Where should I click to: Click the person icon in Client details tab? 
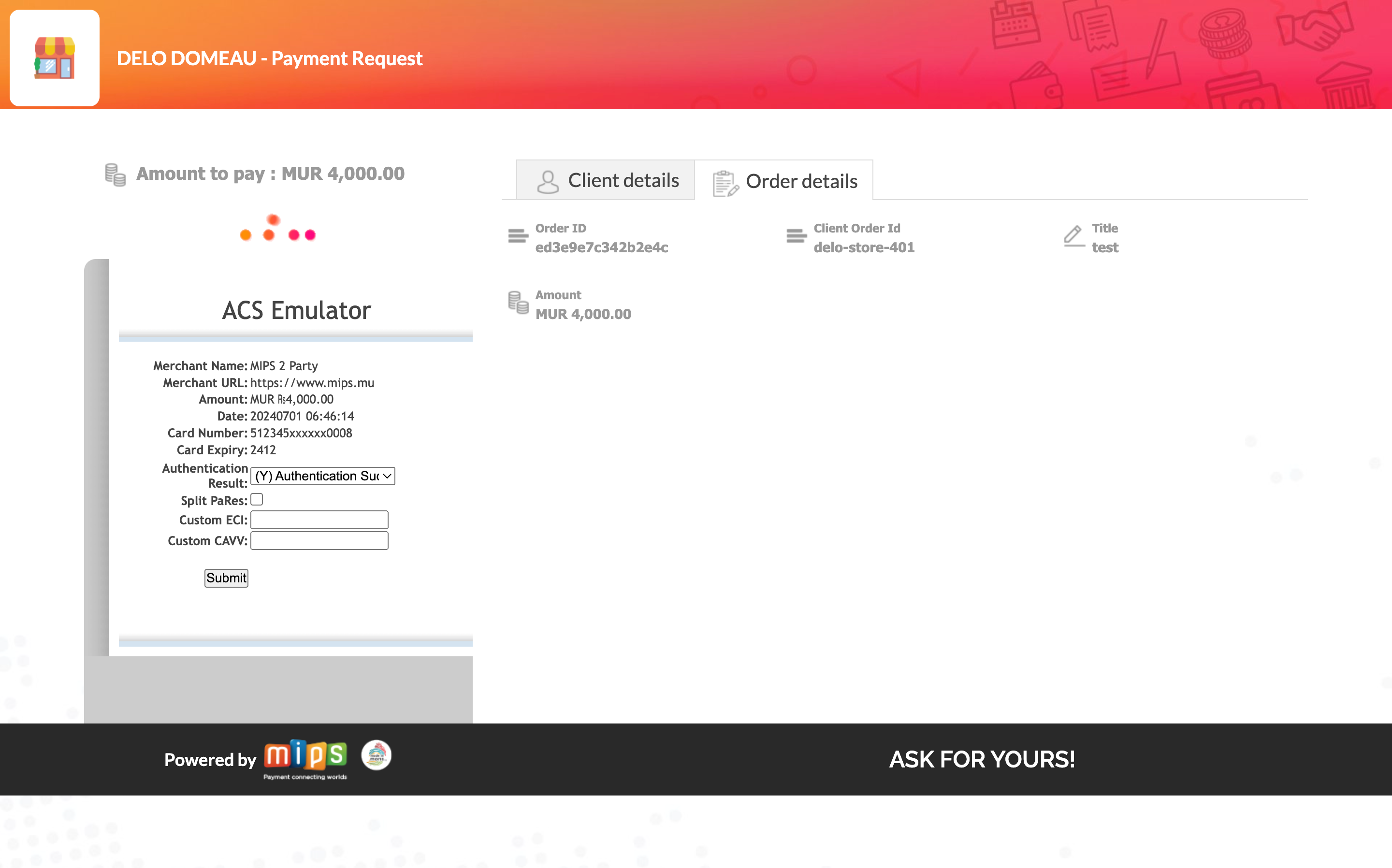[x=548, y=182]
